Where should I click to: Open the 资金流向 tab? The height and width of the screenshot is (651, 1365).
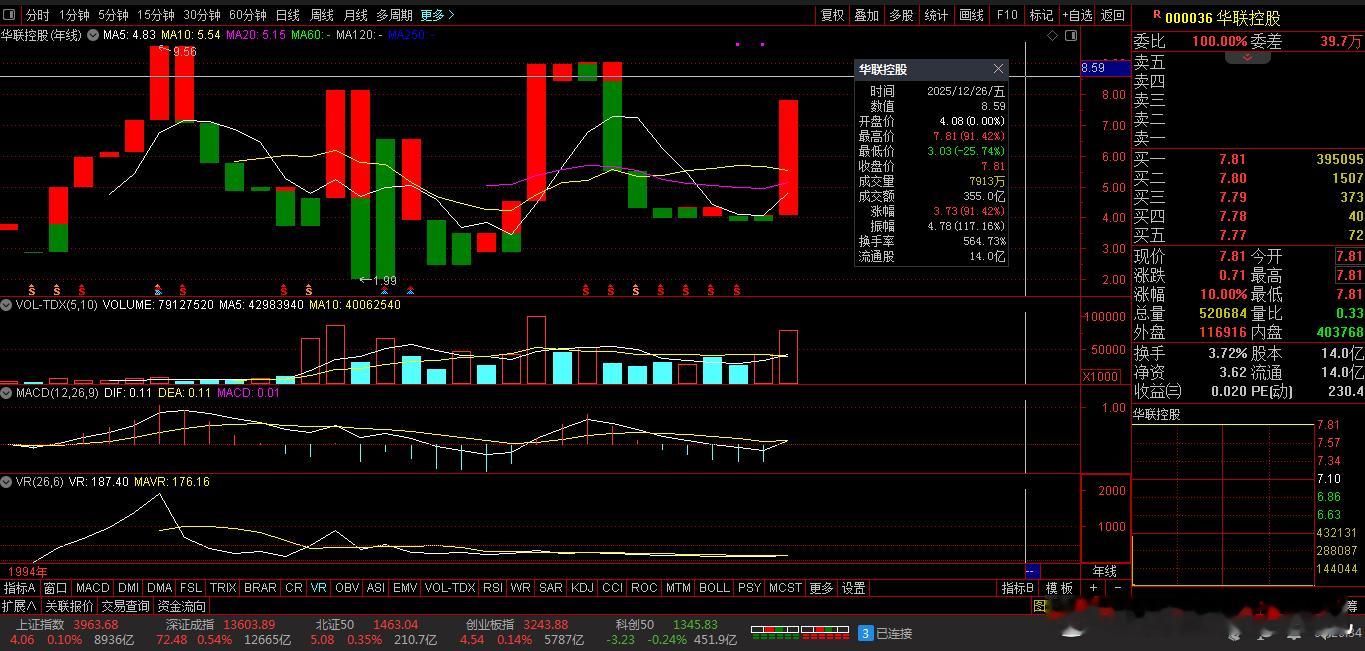coord(181,606)
